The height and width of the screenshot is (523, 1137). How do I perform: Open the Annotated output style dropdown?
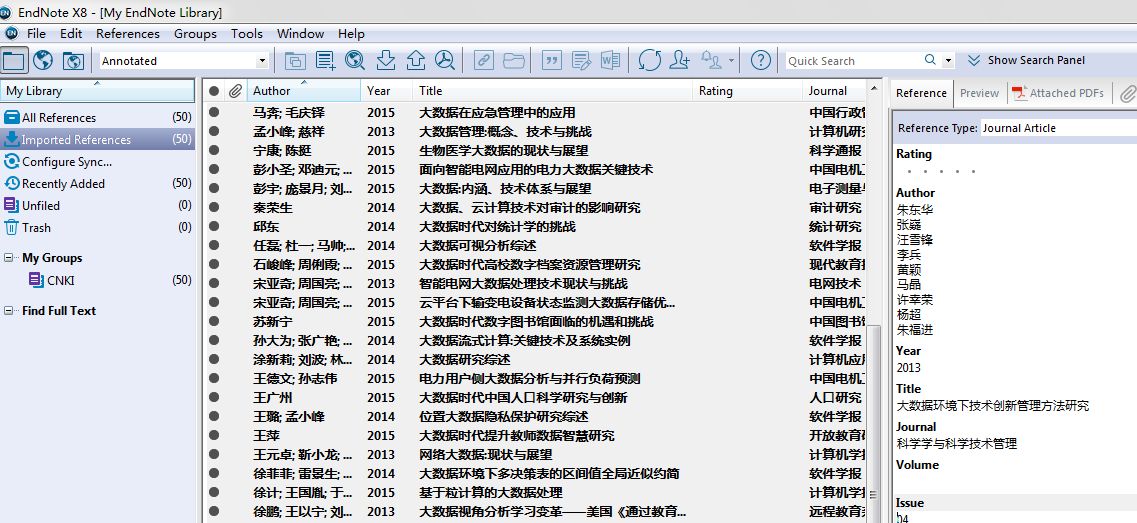point(262,61)
